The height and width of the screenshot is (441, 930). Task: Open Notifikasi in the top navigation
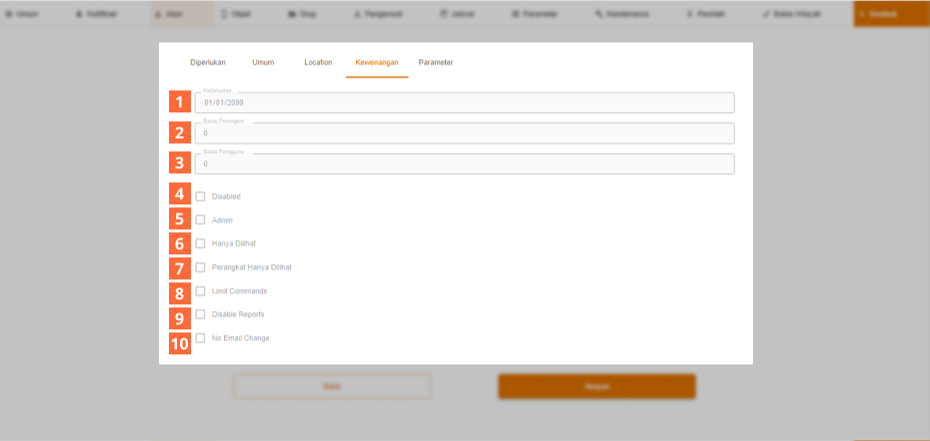tap(97, 14)
